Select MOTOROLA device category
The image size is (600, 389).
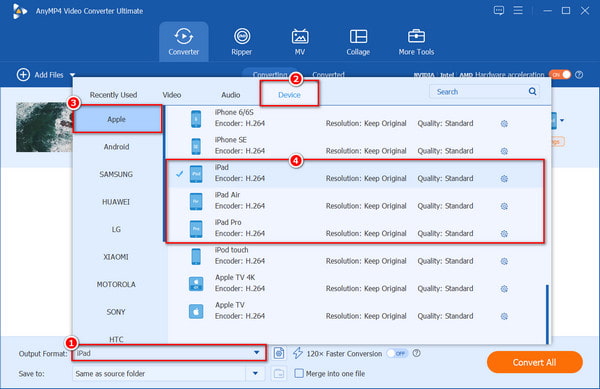pos(117,285)
